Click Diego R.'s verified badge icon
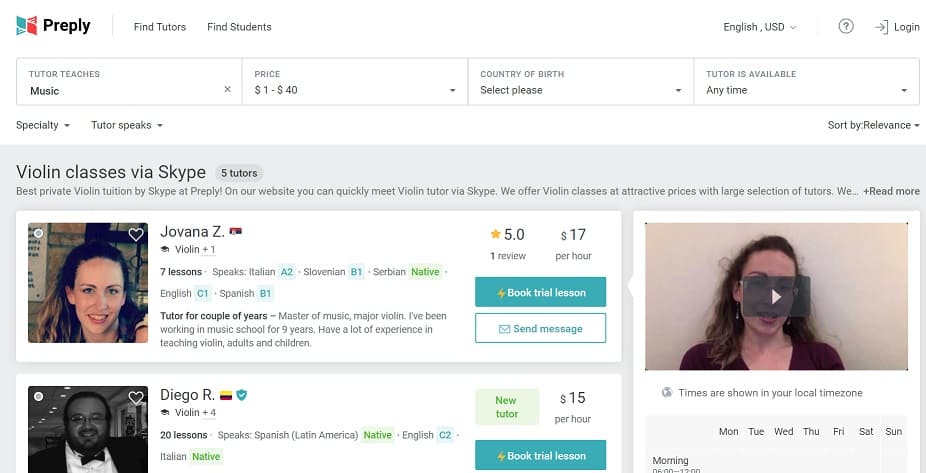 [241, 395]
